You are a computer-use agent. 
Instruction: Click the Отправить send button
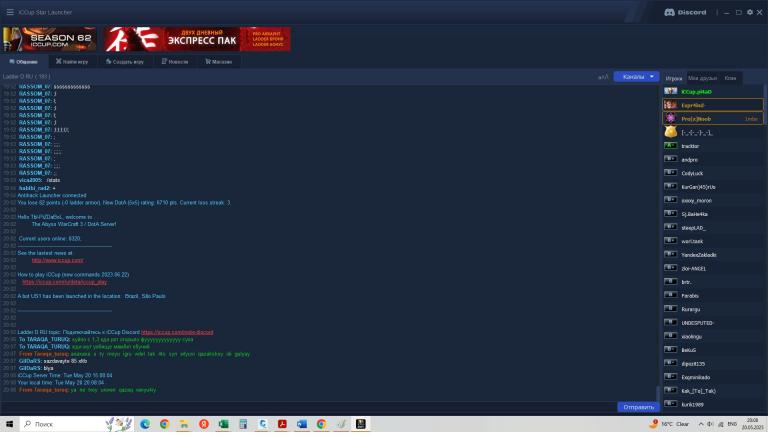tap(638, 407)
